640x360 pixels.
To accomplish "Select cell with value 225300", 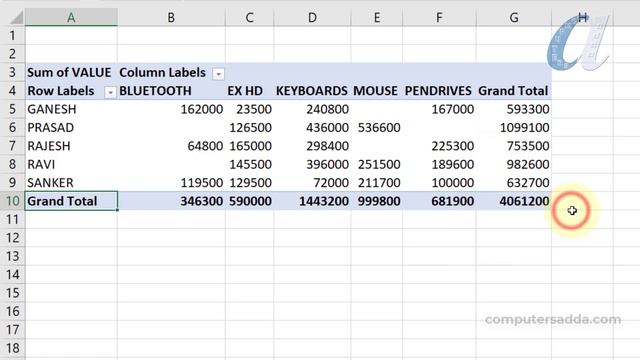I will (439, 146).
